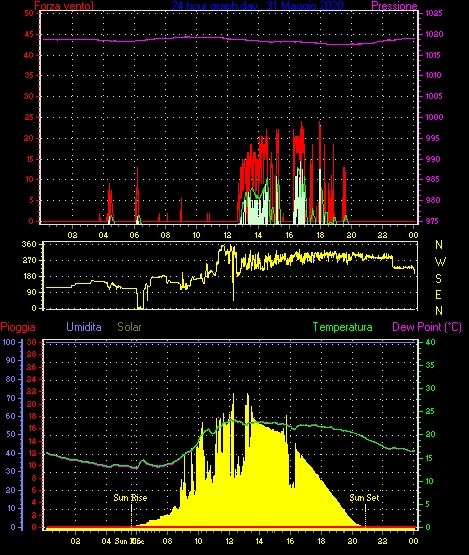The image size is (469, 555).
Task: Click the 100 humidity axis value
Action: pyautogui.click(x=9, y=342)
